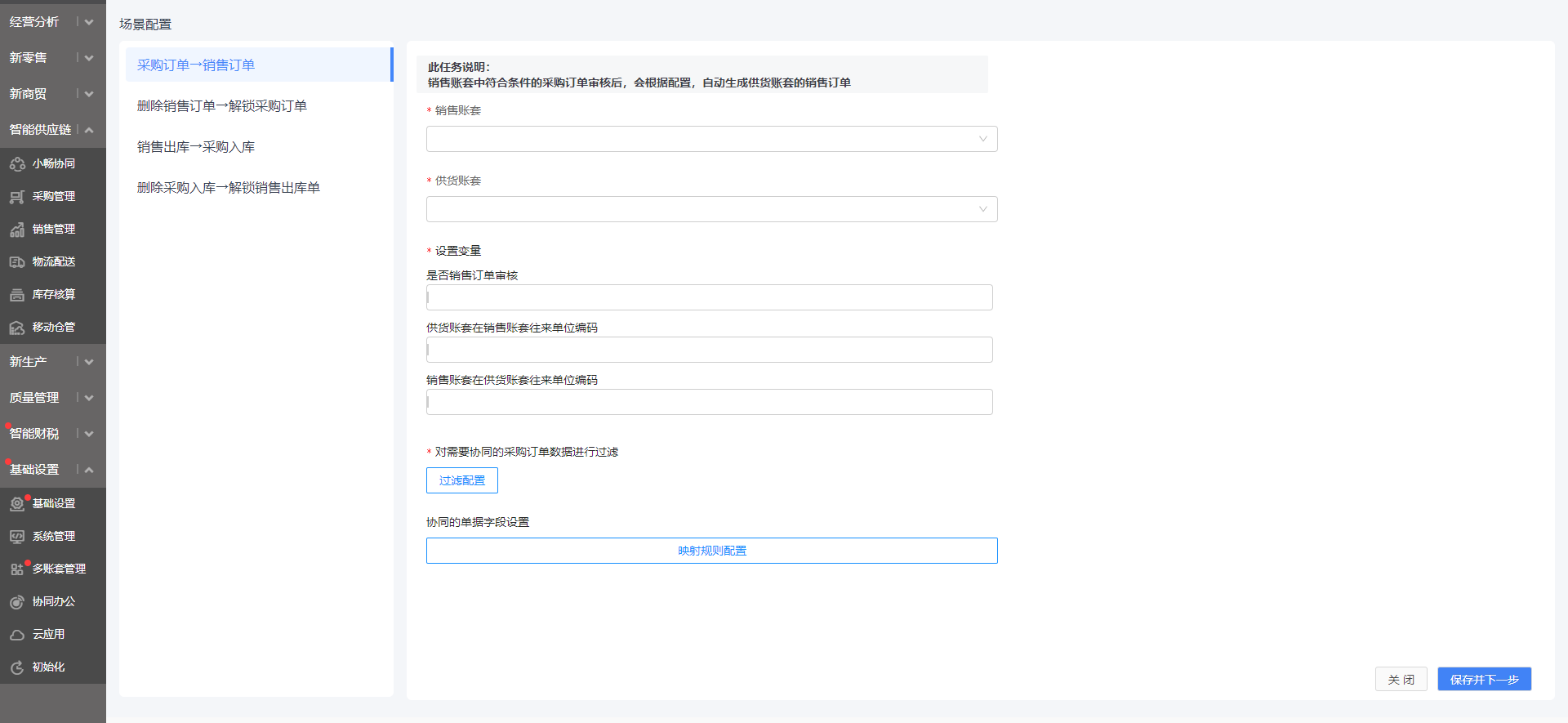Screen dimensions: 1568x723
Task: Click the 过滤配置 button
Action: point(462,480)
